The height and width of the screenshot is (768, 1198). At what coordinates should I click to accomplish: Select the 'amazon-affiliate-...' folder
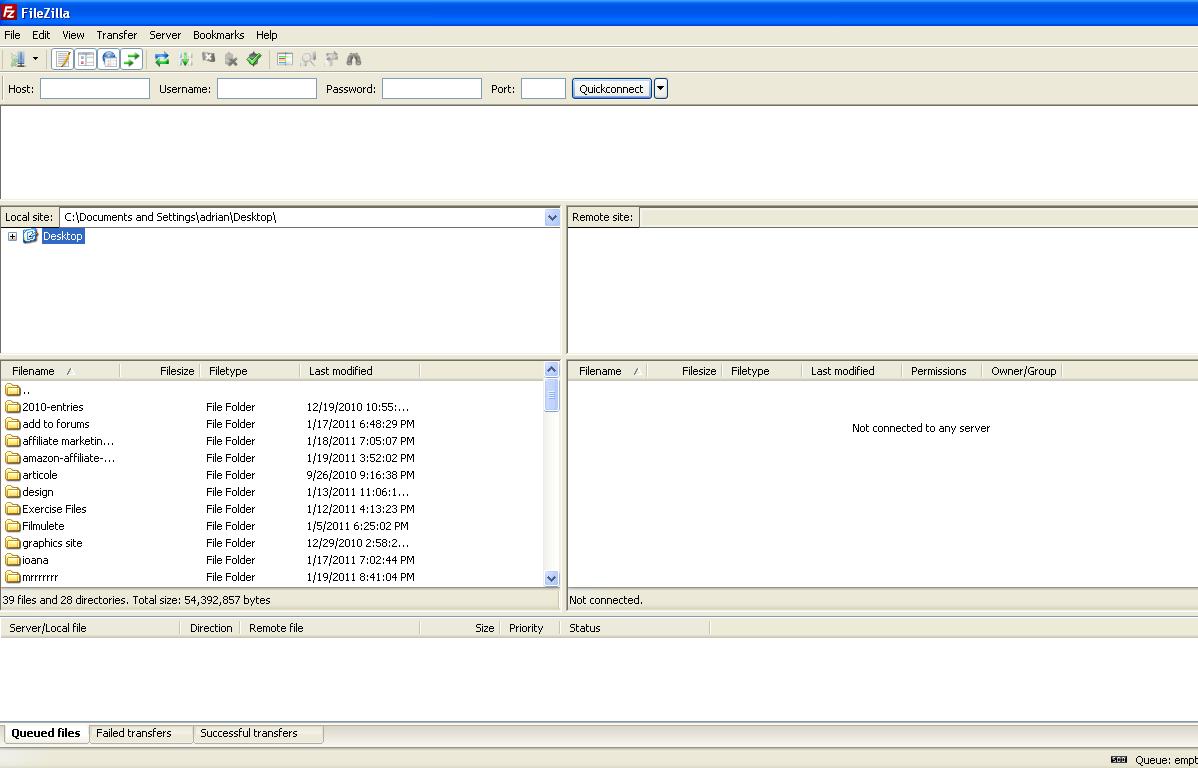click(60, 458)
